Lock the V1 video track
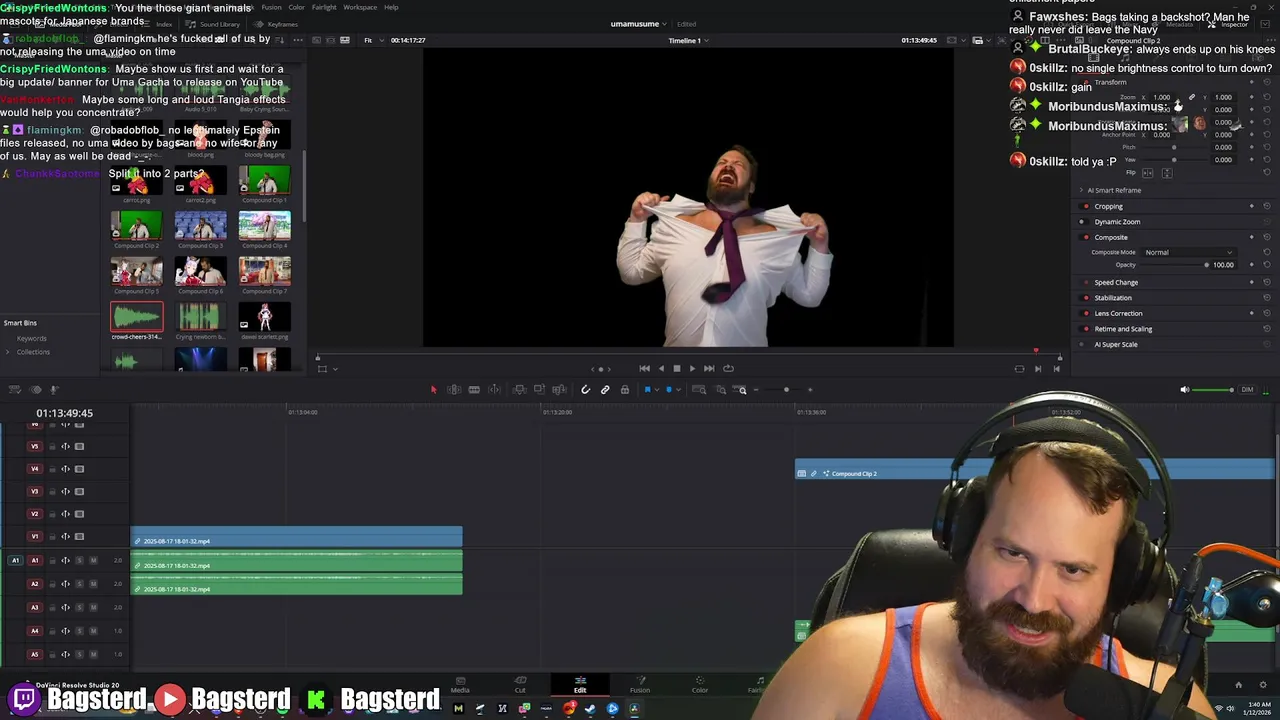 click(x=52, y=536)
